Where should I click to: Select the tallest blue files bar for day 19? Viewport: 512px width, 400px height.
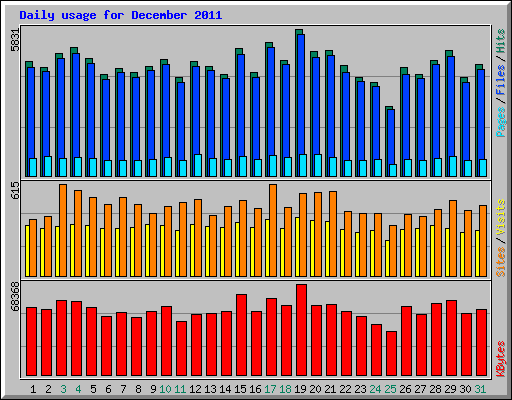click(301, 93)
